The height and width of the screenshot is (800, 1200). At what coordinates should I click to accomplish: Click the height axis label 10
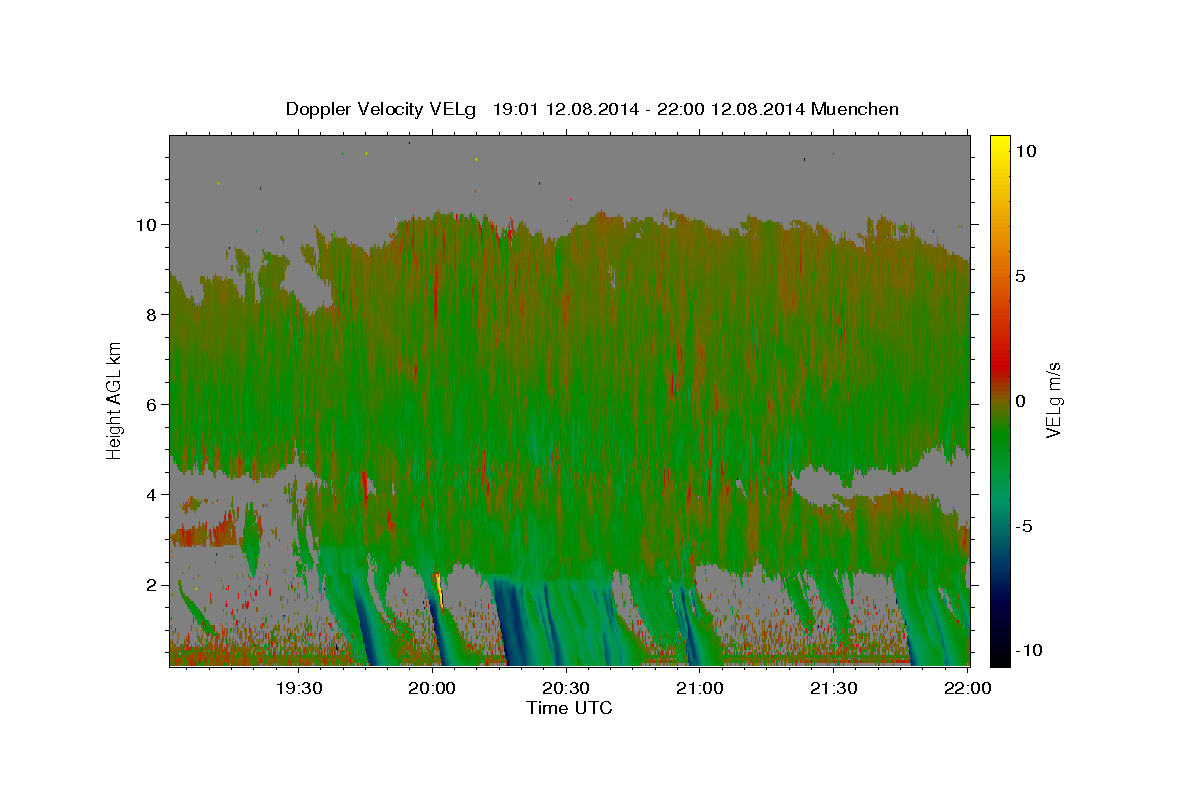point(147,224)
